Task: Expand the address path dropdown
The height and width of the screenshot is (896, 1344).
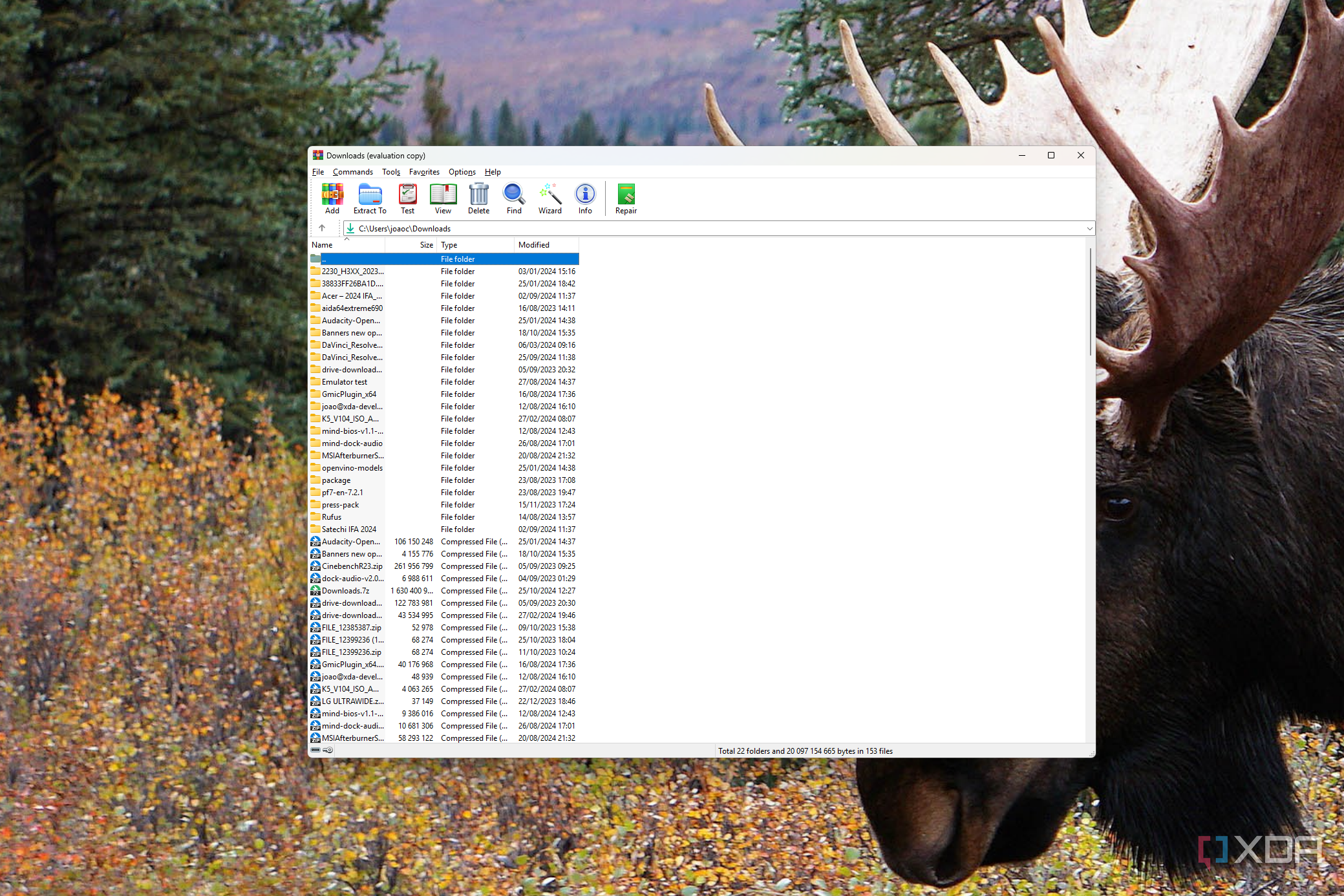Action: 1089,229
